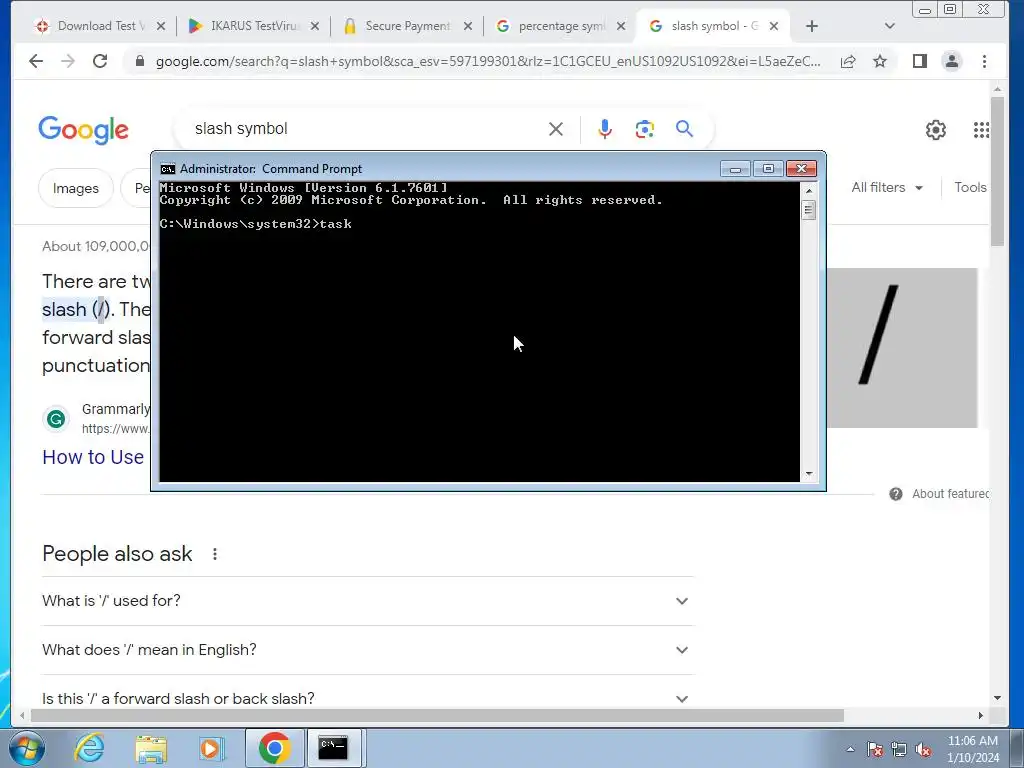1024x768 pixels.
Task: Close the Download Test tab
Action: (161, 26)
